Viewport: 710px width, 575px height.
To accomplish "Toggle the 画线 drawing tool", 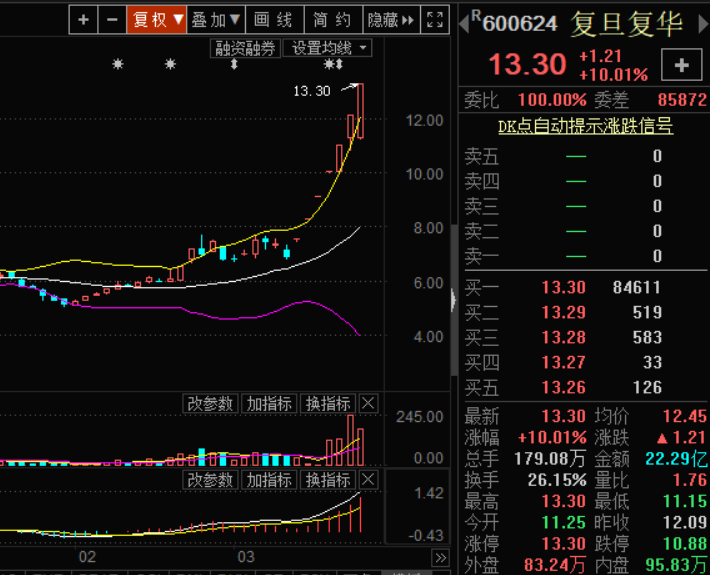I will coord(274,19).
